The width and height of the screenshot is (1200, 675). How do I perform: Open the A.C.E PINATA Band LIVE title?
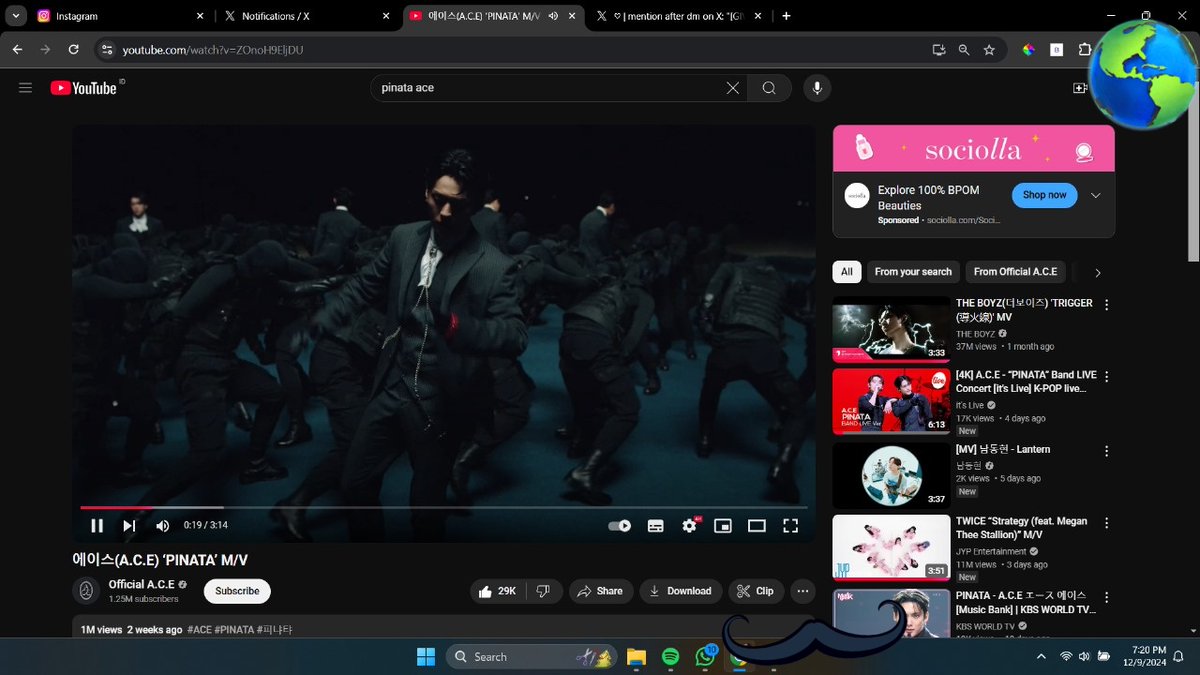[1026, 381]
